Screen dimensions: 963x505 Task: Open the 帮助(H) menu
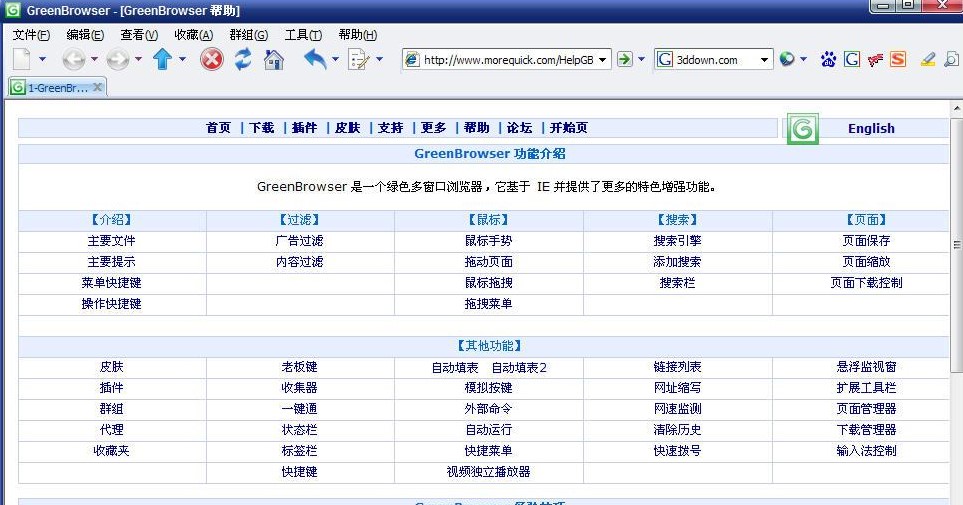point(358,35)
